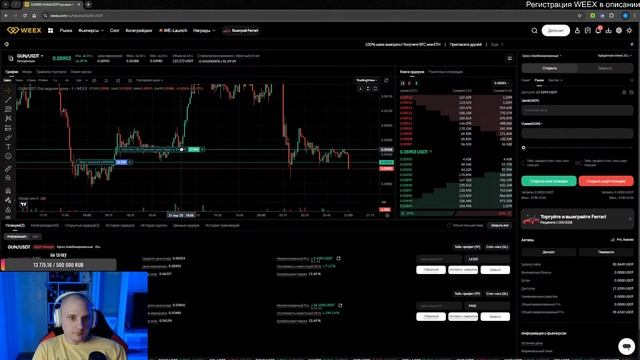The width and height of the screenshot is (640, 360).
Task: Switch to the Рыночные сделки tab
Action: (x=445, y=72)
